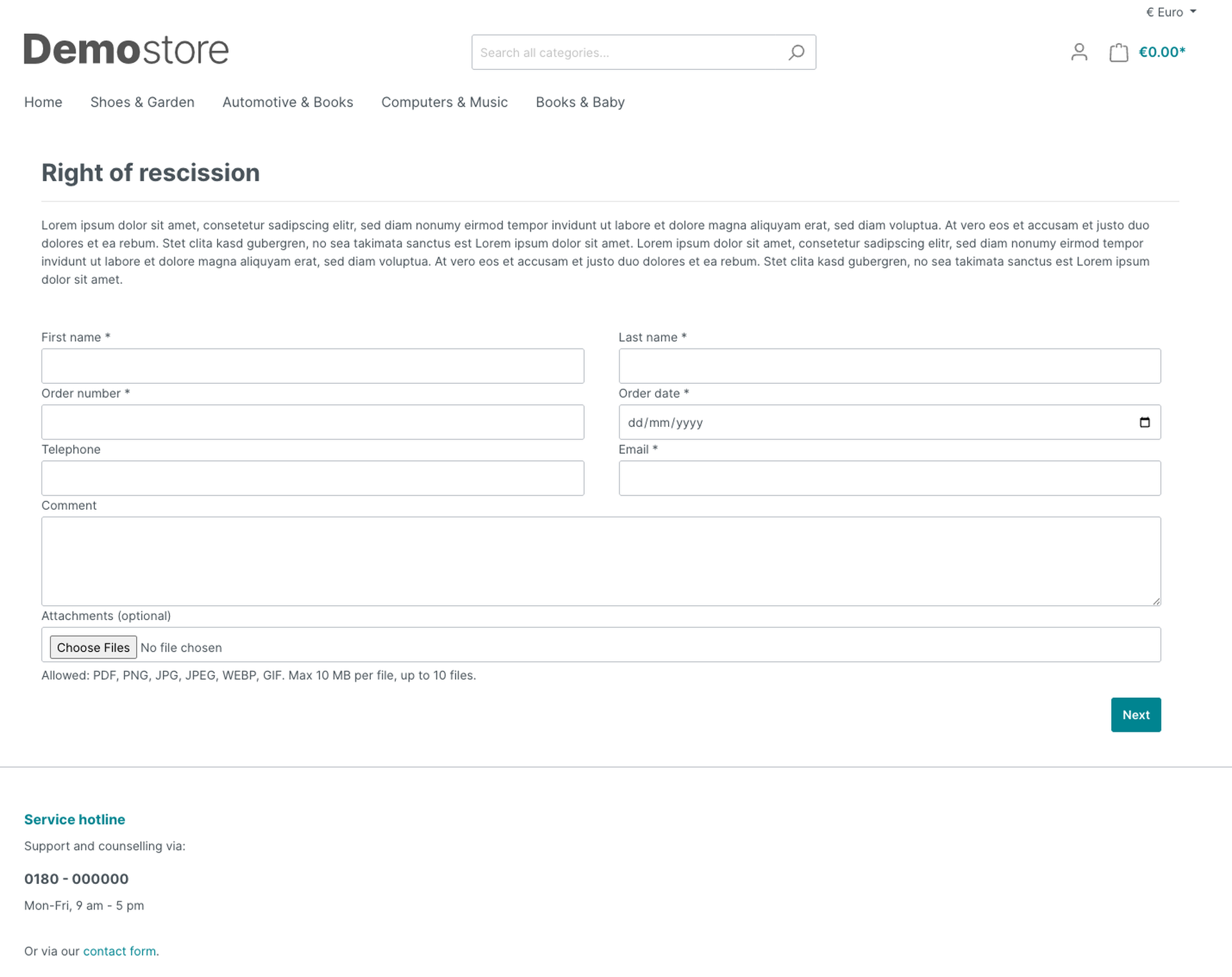Open Automotive & Books category

pyautogui.click(x=287, y=102)
